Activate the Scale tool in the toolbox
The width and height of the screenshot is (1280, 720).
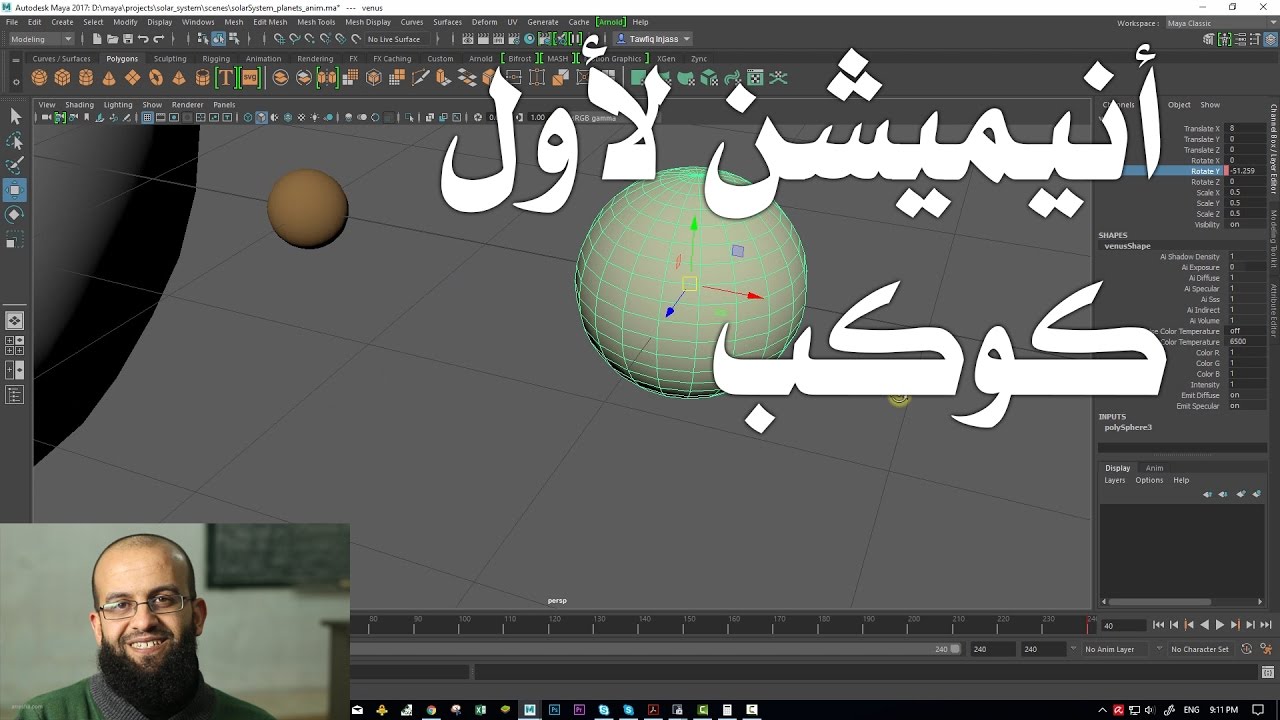[15, 240]
